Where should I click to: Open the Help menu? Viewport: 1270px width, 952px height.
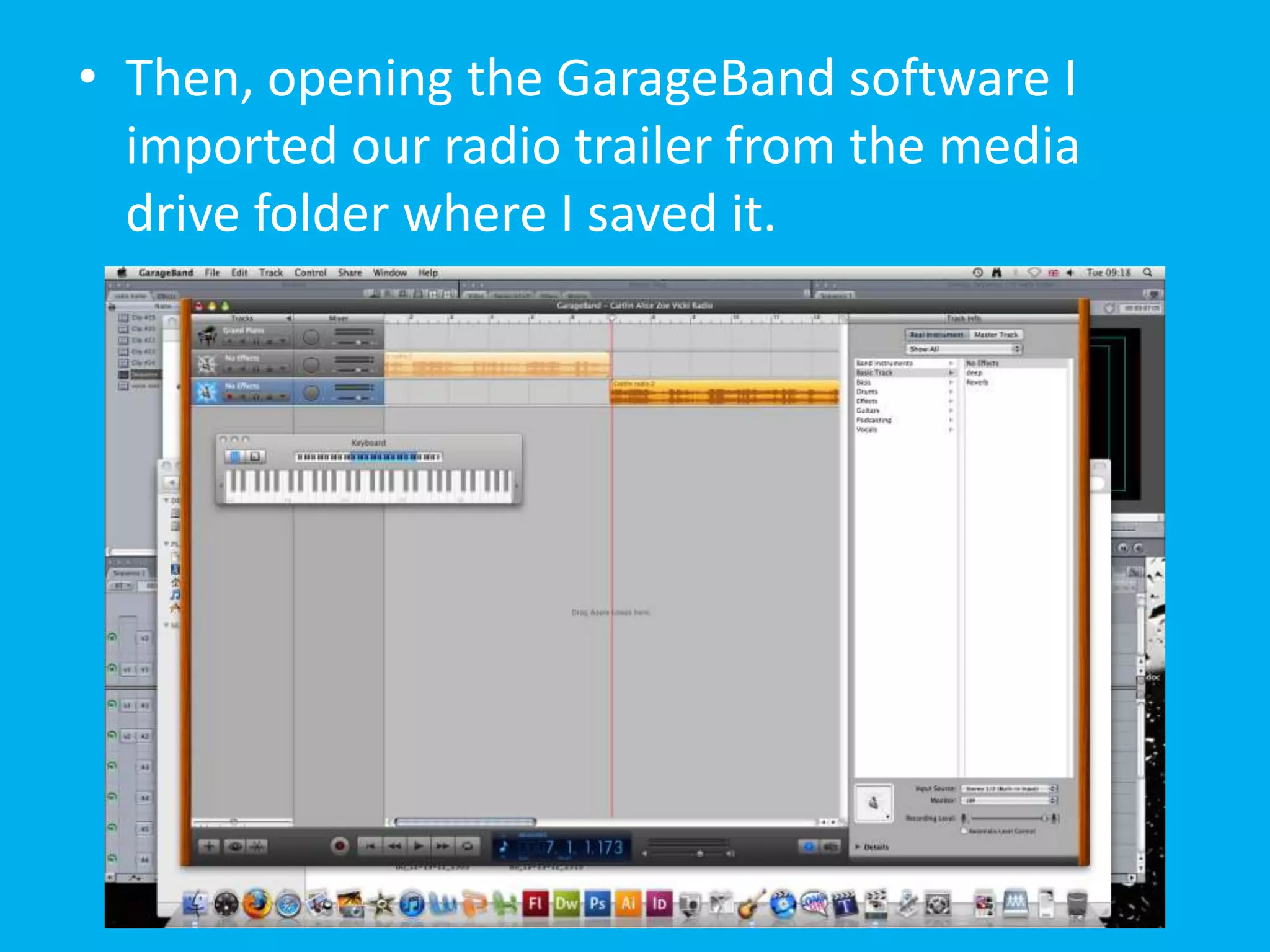pyautogui.click(x=428, y=273)
